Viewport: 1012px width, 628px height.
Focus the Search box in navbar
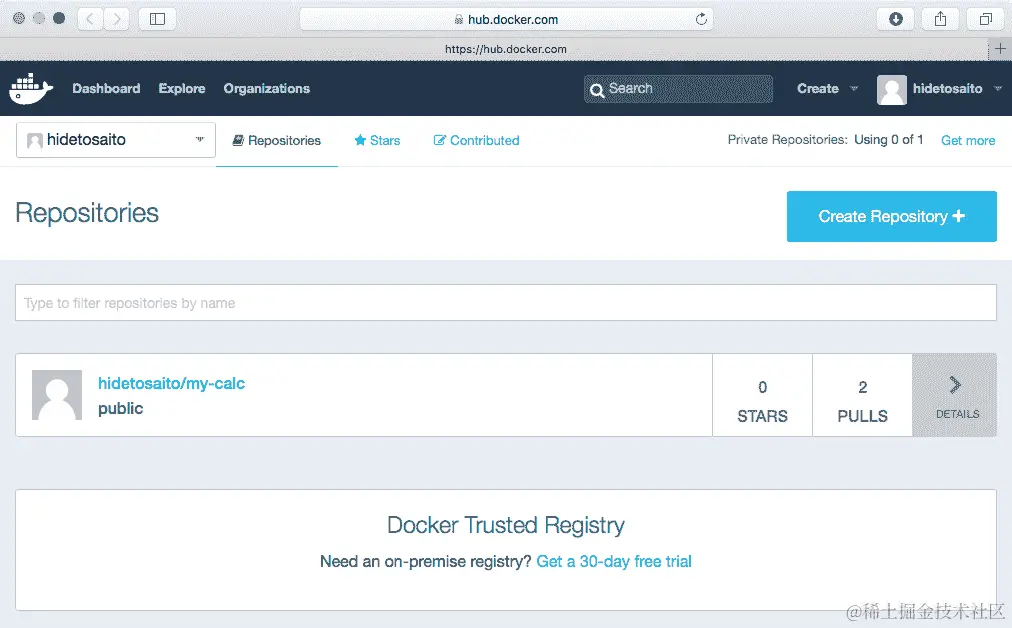[678, 89]
